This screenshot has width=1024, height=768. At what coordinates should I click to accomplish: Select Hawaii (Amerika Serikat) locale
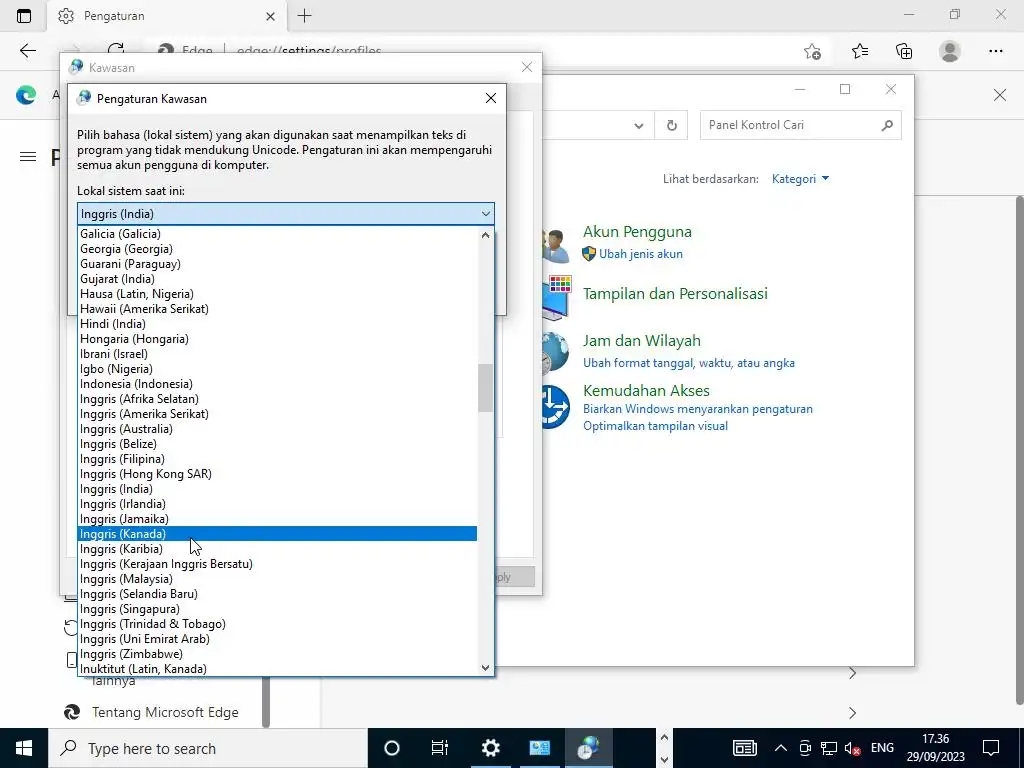[x=277, y=309]
